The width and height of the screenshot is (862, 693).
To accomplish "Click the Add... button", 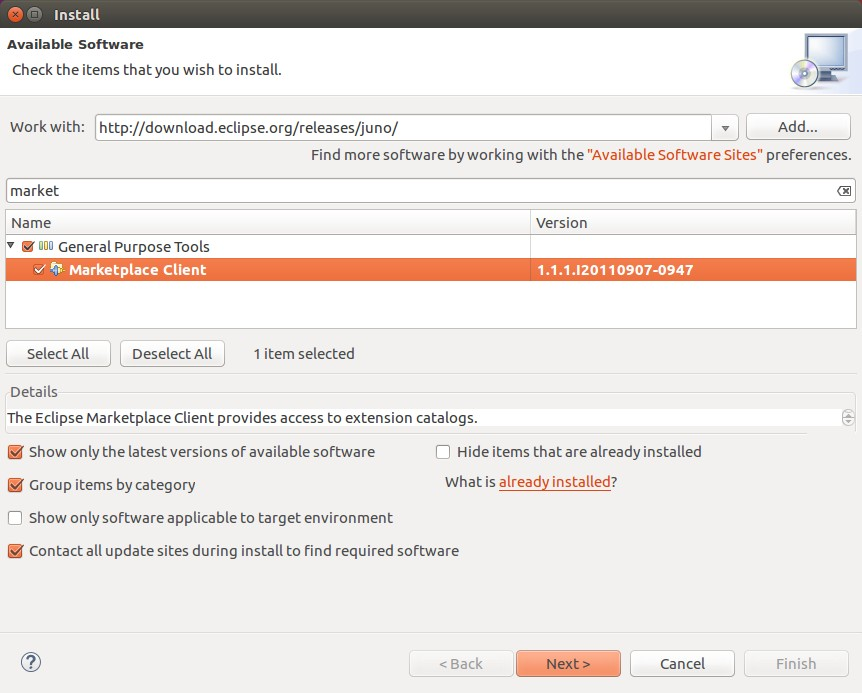I will [798, 127].
